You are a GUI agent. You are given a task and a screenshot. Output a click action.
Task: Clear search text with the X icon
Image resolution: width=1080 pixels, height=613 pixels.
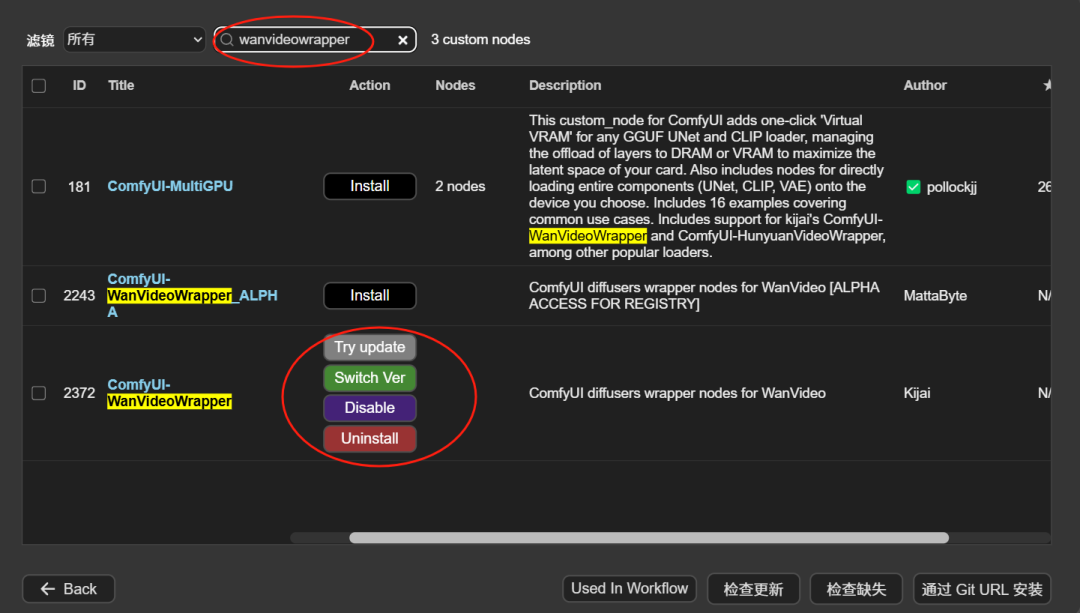tap(402, 40)
